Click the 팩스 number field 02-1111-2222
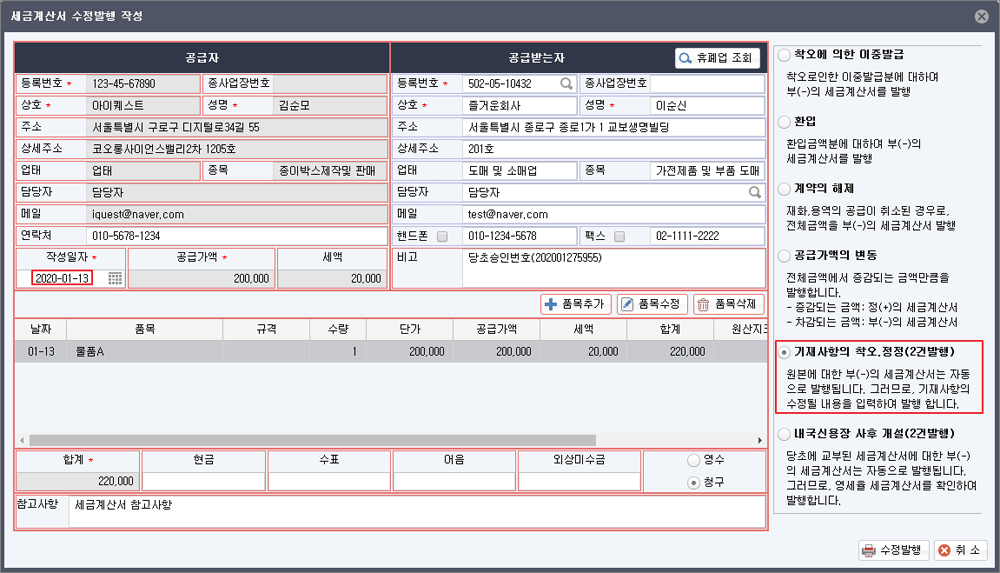 click(x=707, y=236)
